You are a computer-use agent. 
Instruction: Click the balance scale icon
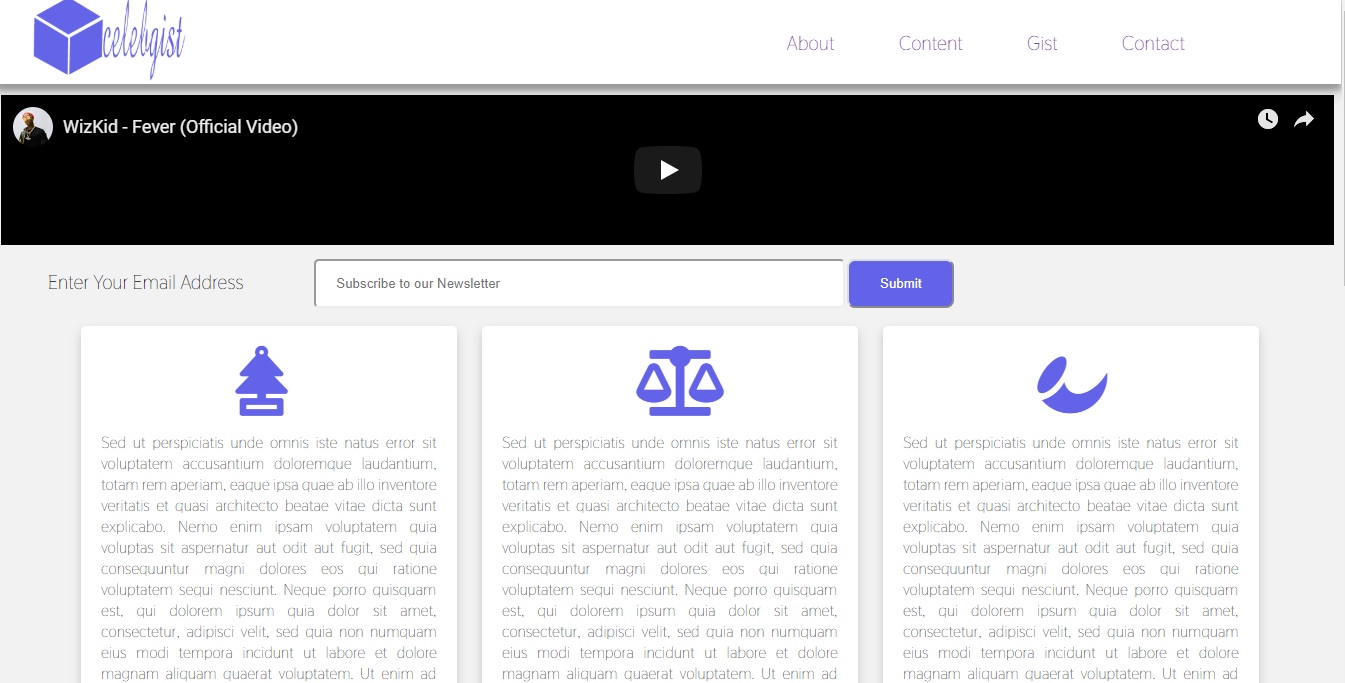[680, 382]
